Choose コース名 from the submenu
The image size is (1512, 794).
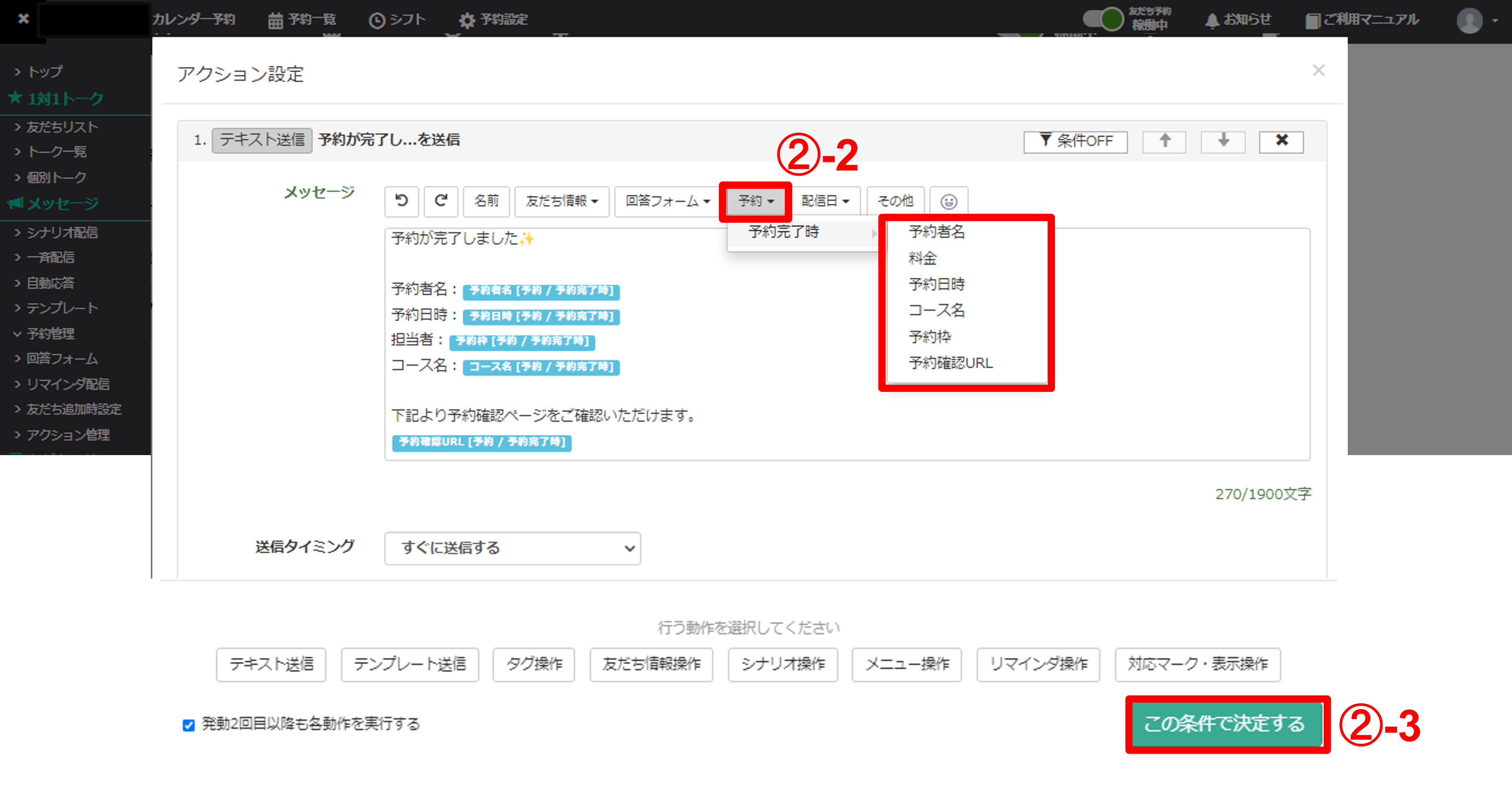(936, 310)
